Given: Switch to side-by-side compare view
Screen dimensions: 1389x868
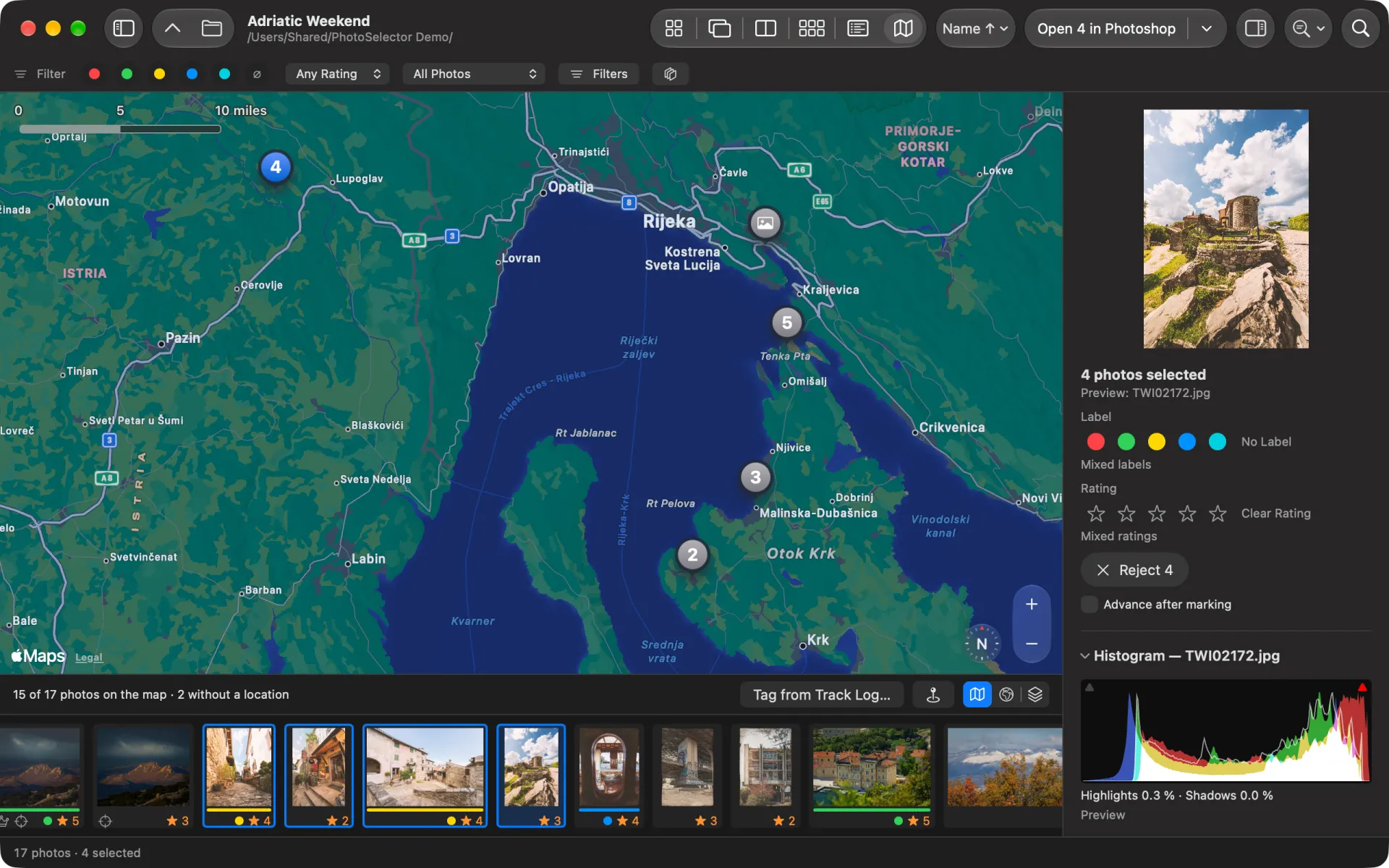Looking at the screenshot, I should tap(765, 28).
